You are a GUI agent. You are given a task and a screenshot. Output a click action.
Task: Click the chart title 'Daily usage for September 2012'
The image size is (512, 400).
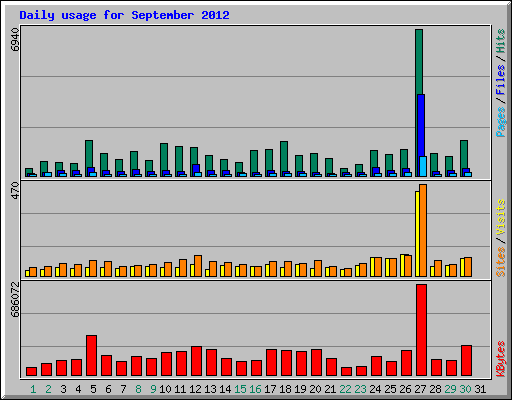124,16
